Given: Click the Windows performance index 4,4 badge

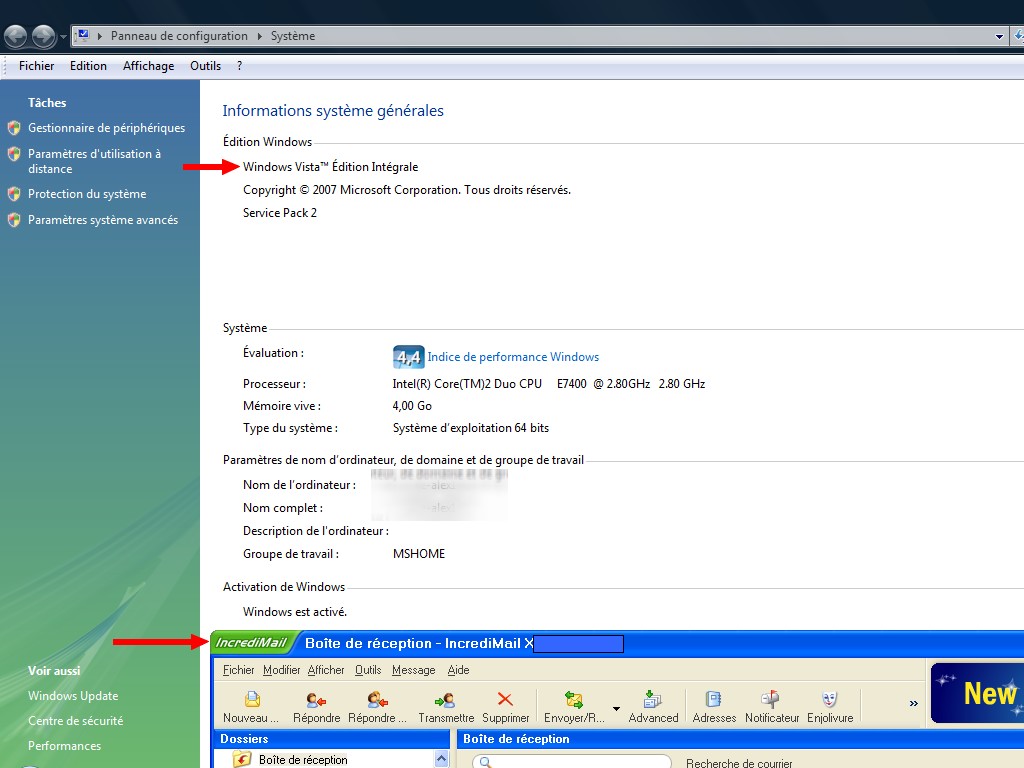Looking at the screenshot, I should point(408,357).
